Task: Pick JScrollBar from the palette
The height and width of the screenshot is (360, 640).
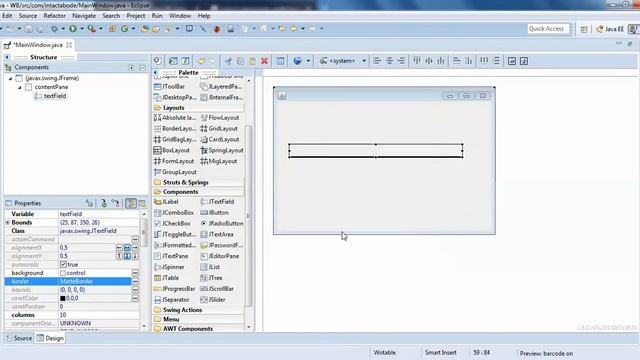Action: point(217,289)
